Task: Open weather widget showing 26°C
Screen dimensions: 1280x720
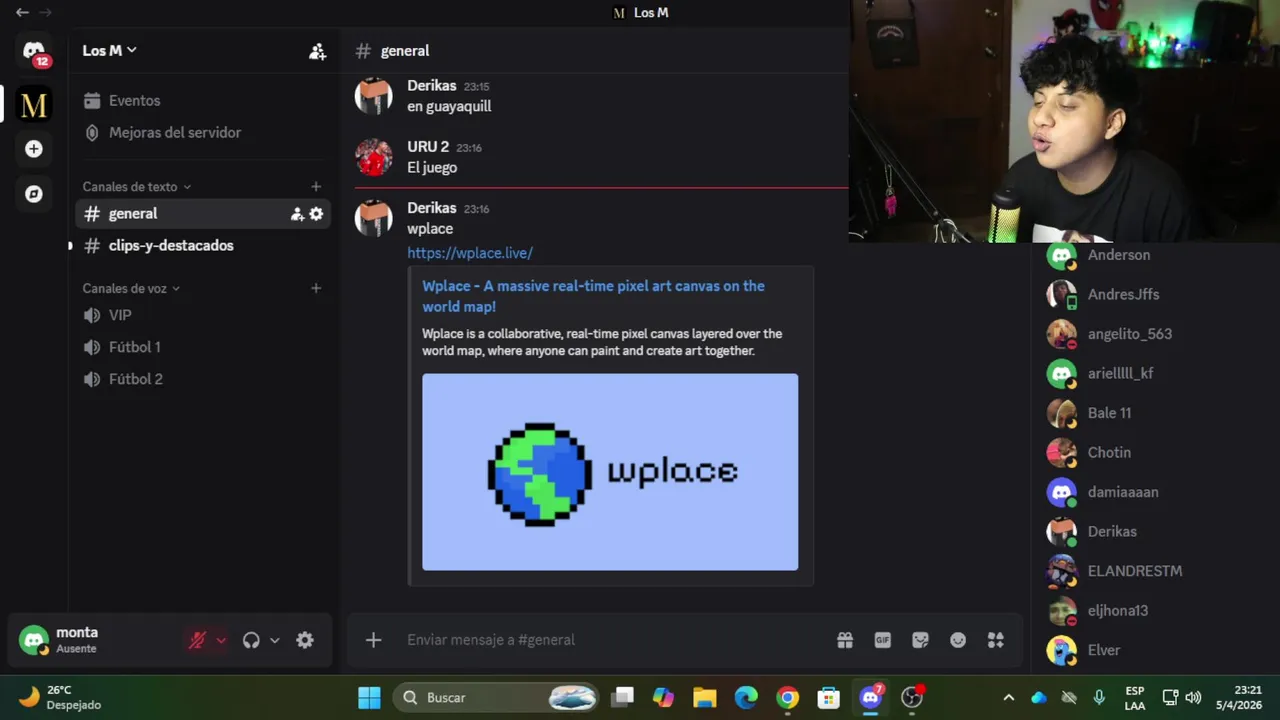Action: pos(60,698)
